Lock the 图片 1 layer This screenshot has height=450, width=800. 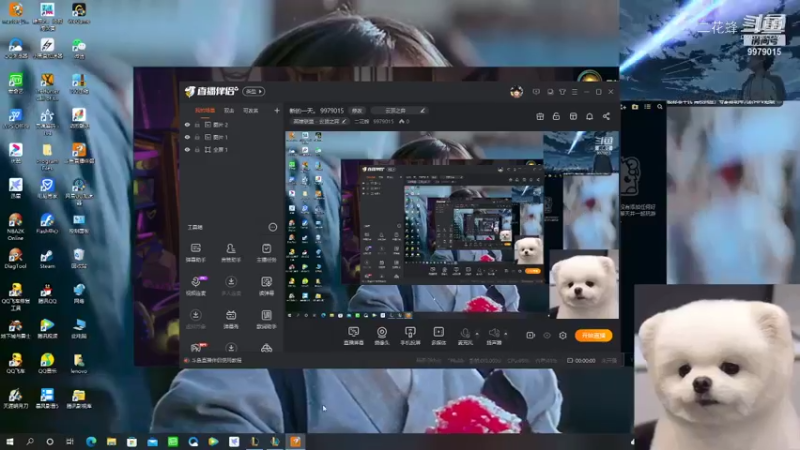click(x=197, y=137)
